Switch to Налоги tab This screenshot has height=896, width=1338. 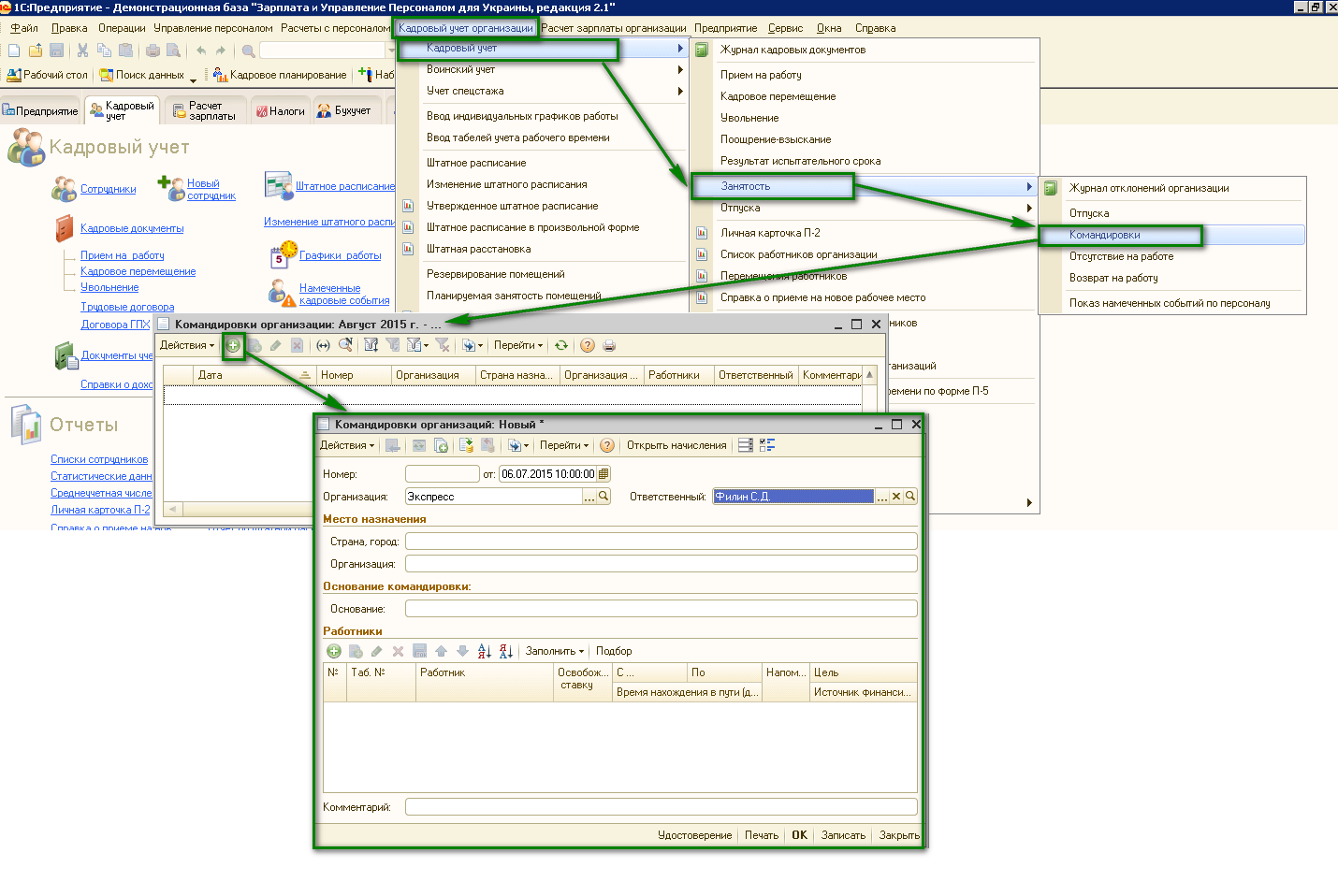point(281,110)
